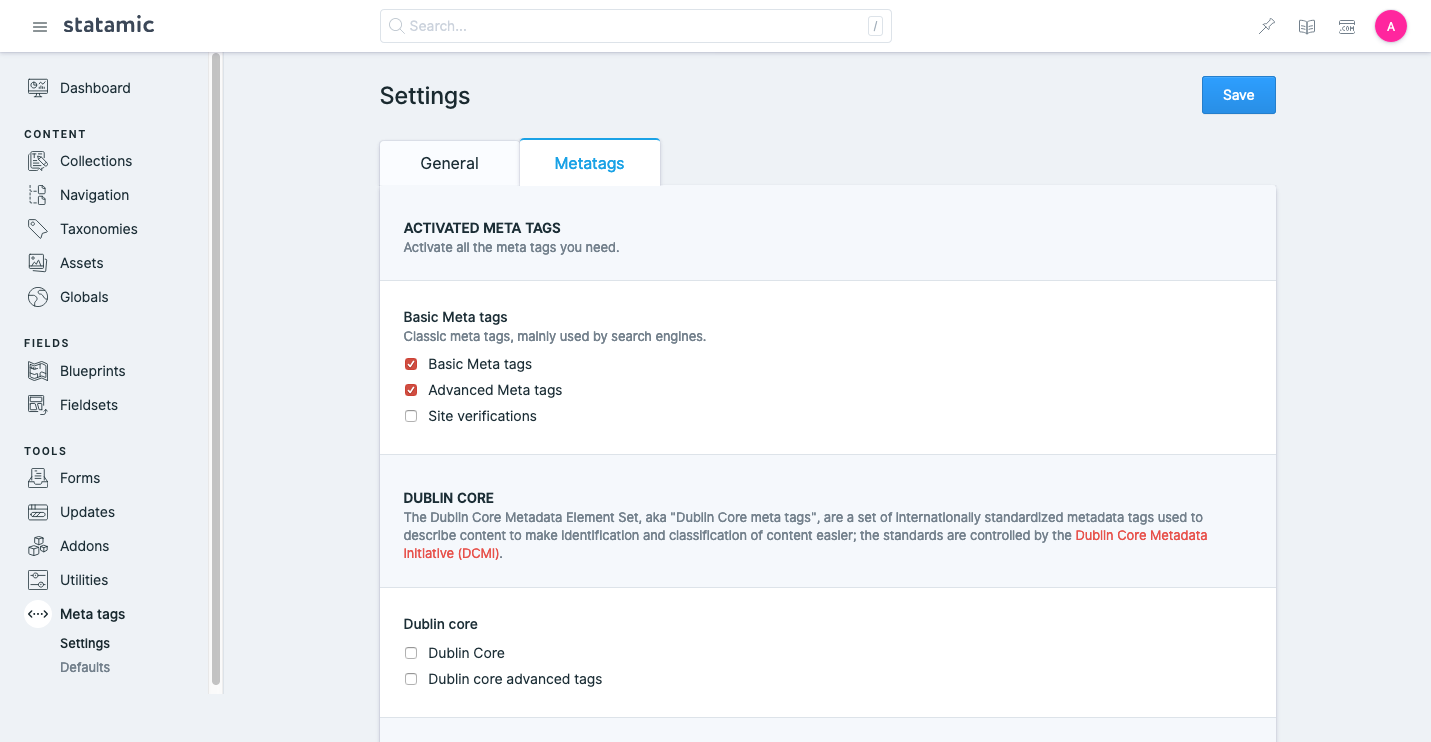
Task: Click the Navigation icon in sidebar
Action: tap(38, 195)
